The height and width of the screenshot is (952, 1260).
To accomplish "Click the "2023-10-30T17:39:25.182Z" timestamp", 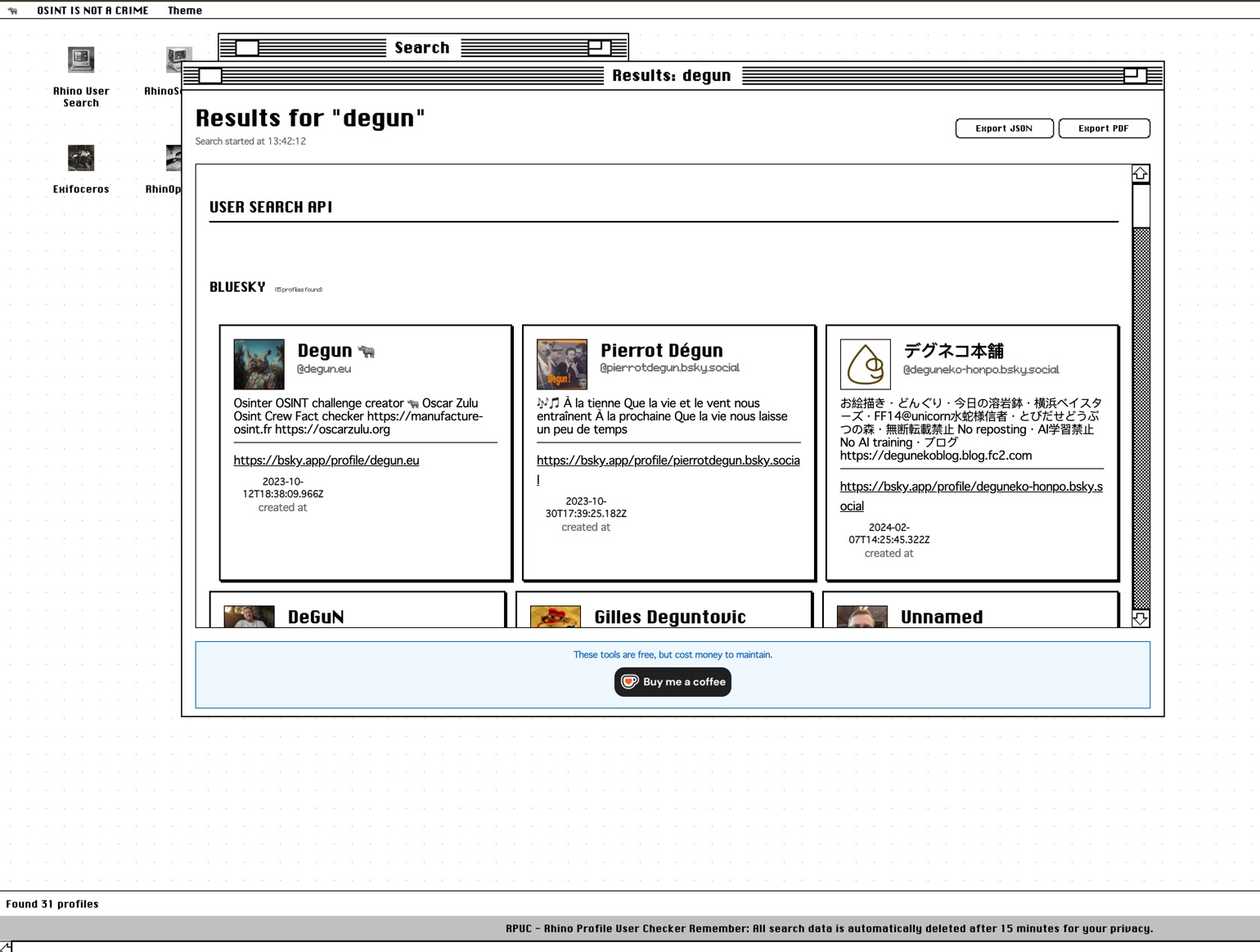I will 586,508.
